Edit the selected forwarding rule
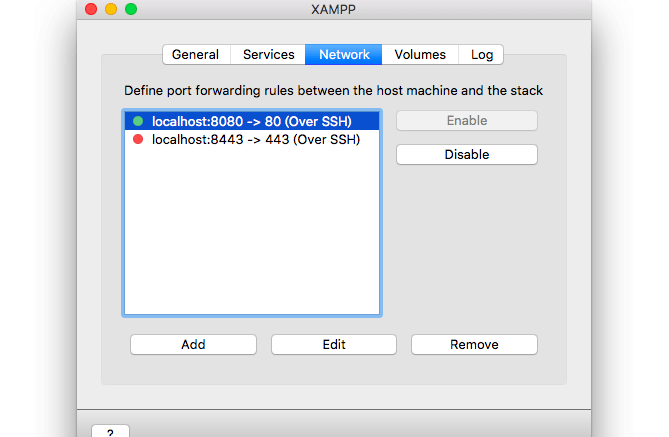Screen dimensions: 669x437 tap(334, 344)
